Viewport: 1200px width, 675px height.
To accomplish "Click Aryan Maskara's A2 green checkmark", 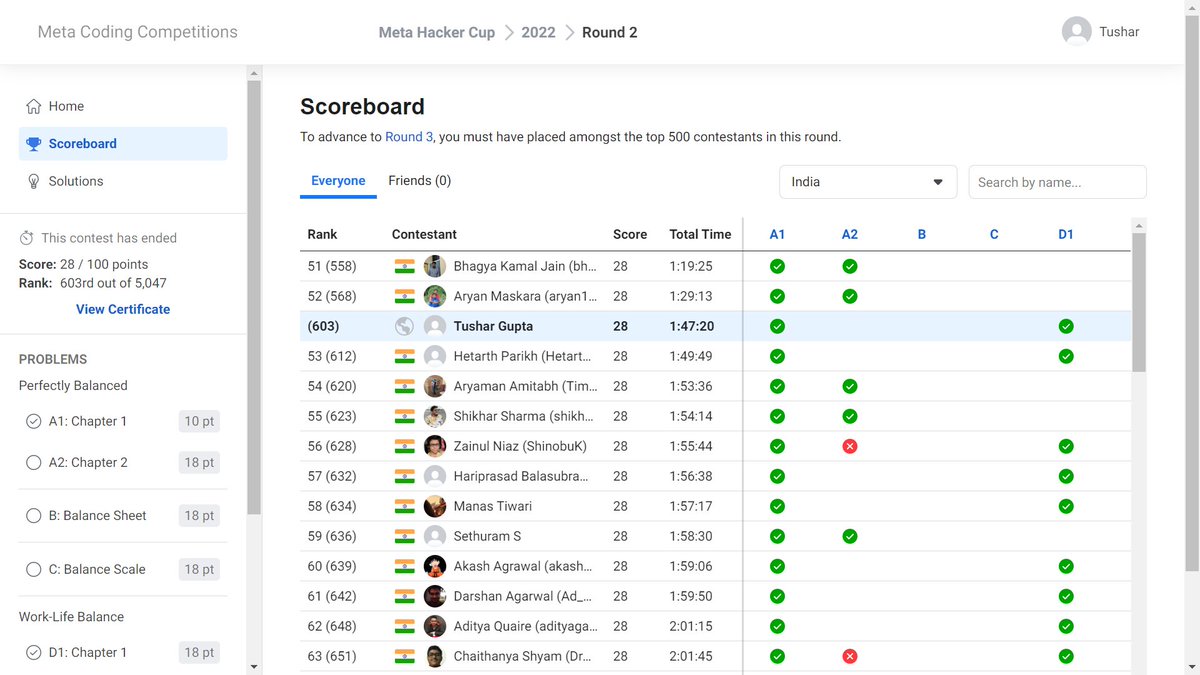I will tap(849, 296).
